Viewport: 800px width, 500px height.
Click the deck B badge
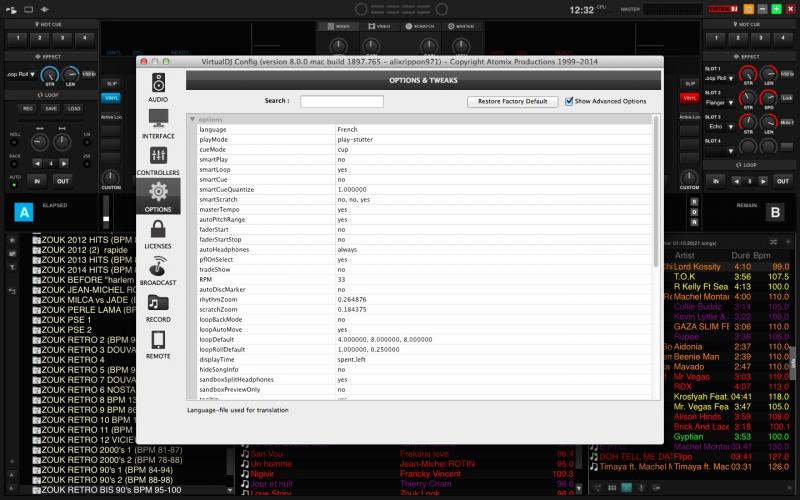pos(775,212)
